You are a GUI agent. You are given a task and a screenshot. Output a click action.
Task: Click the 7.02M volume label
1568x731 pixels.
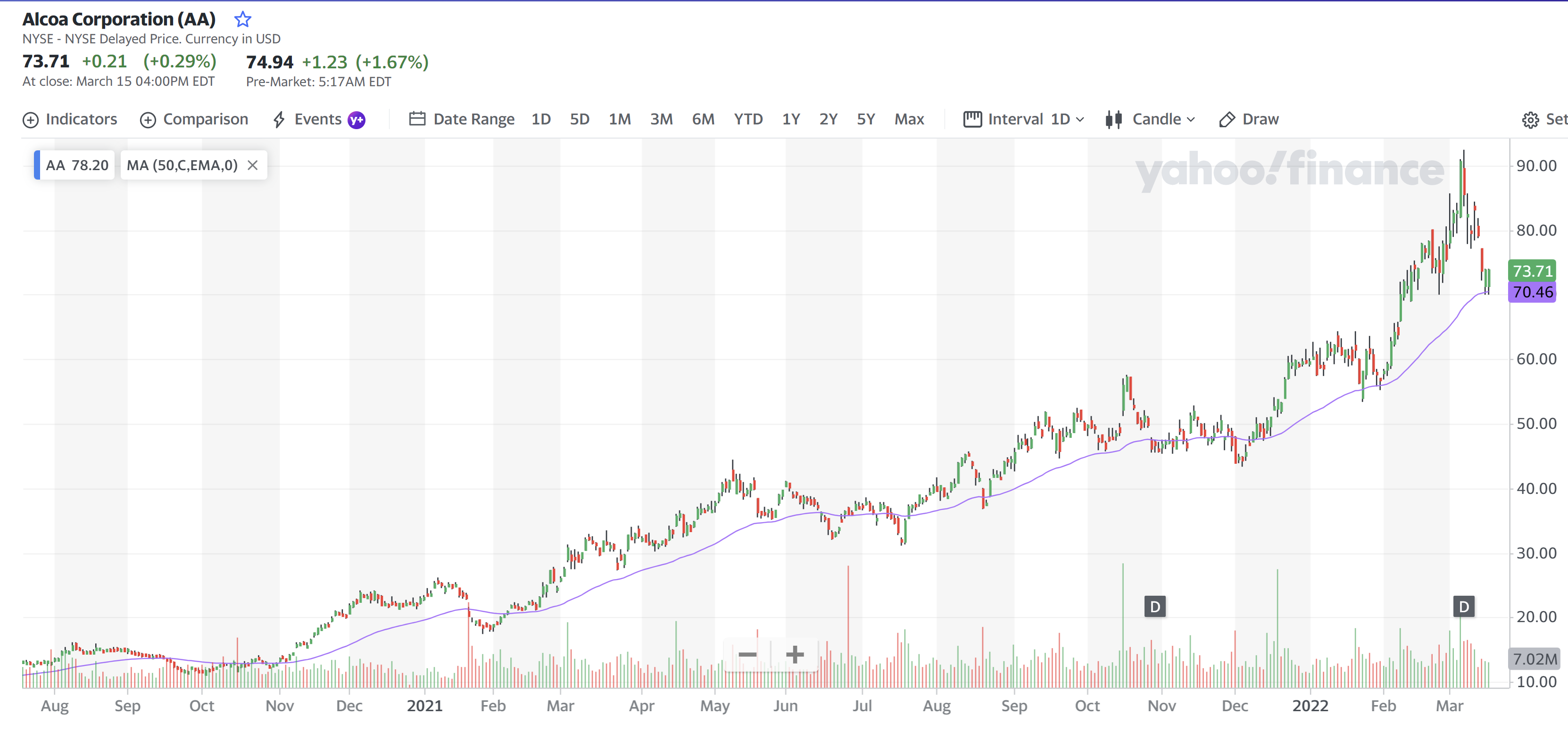pos(1534,658)
